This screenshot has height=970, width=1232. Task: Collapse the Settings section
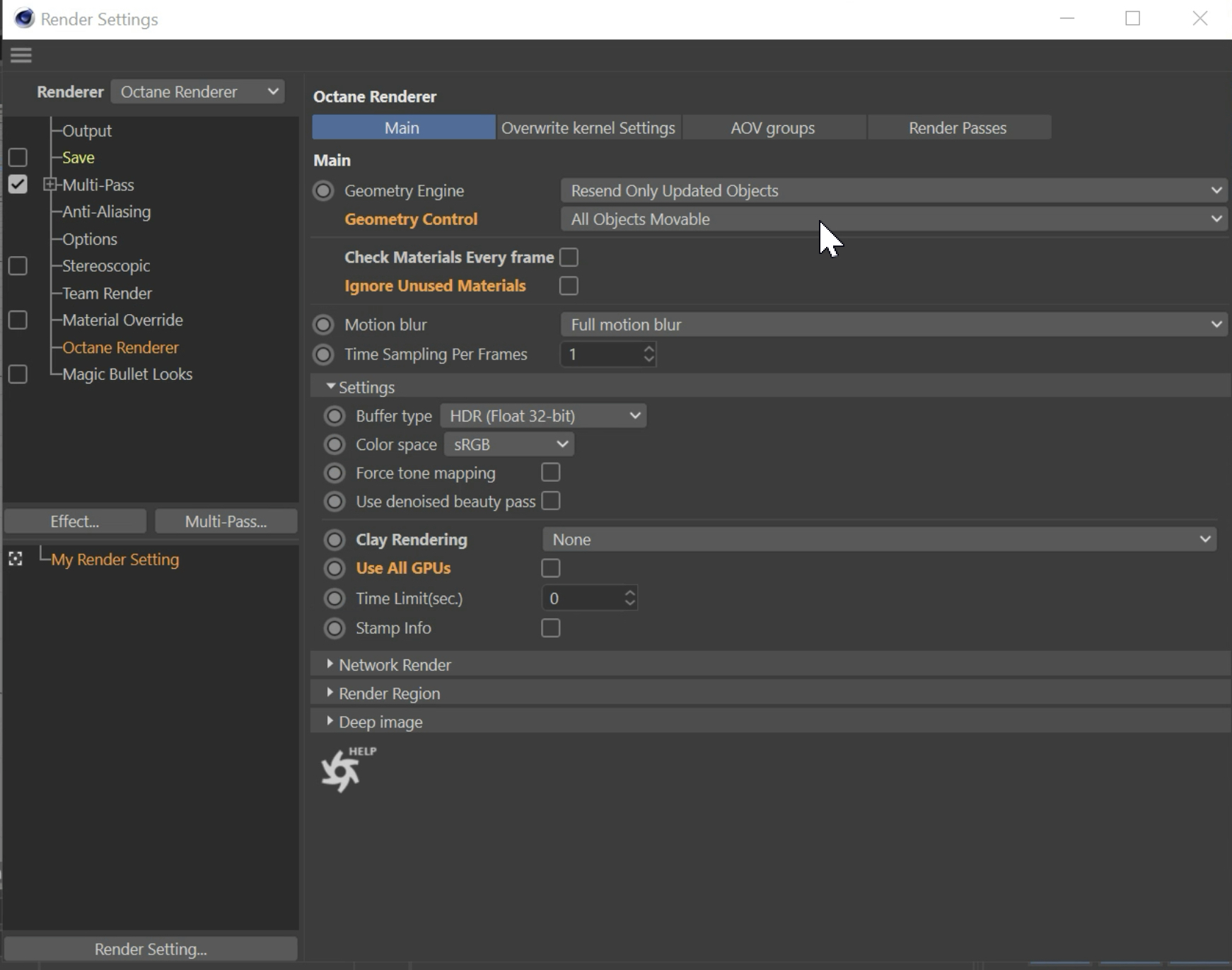(330, 387)
